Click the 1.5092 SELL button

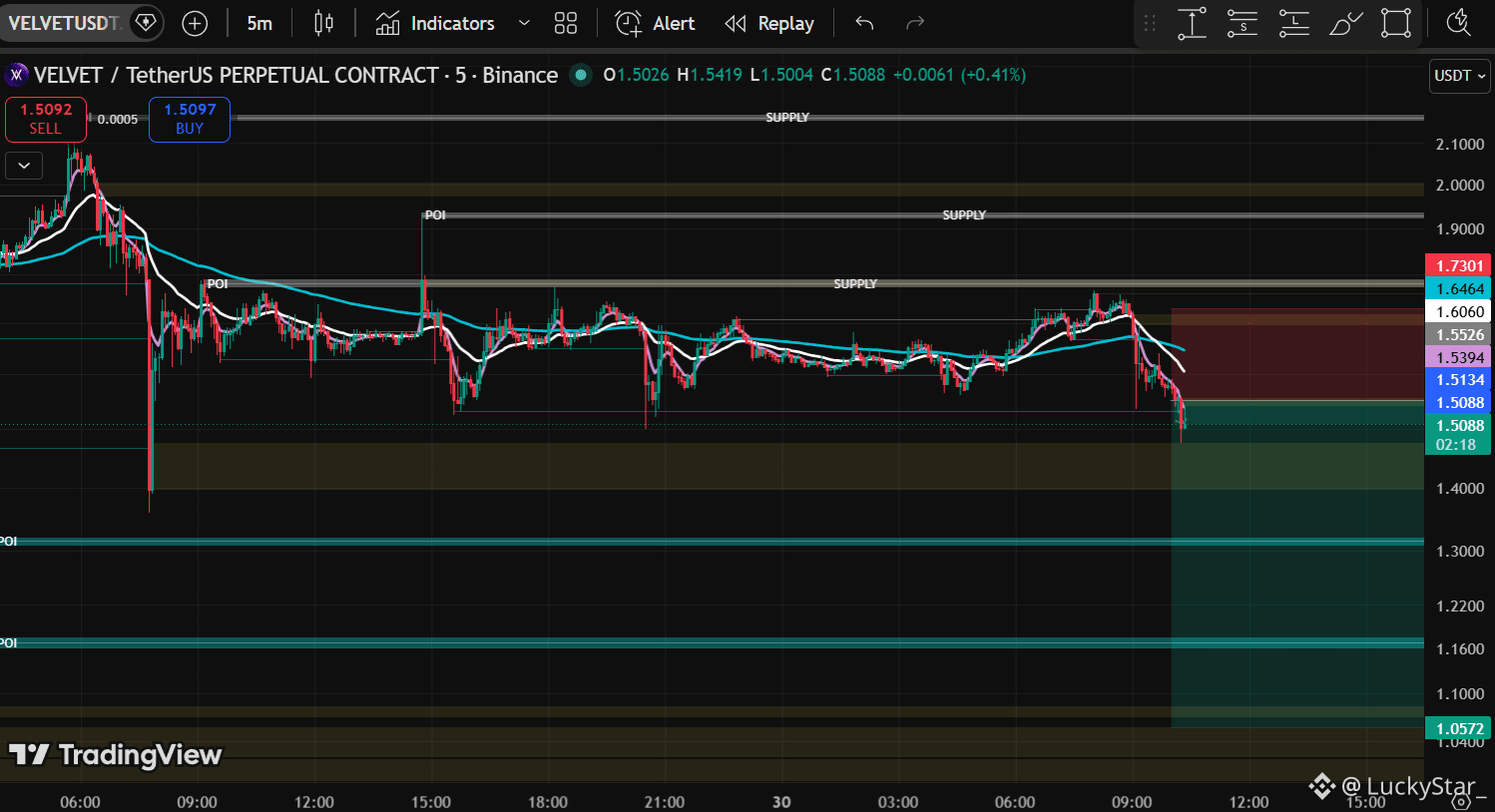click(46, 119)
